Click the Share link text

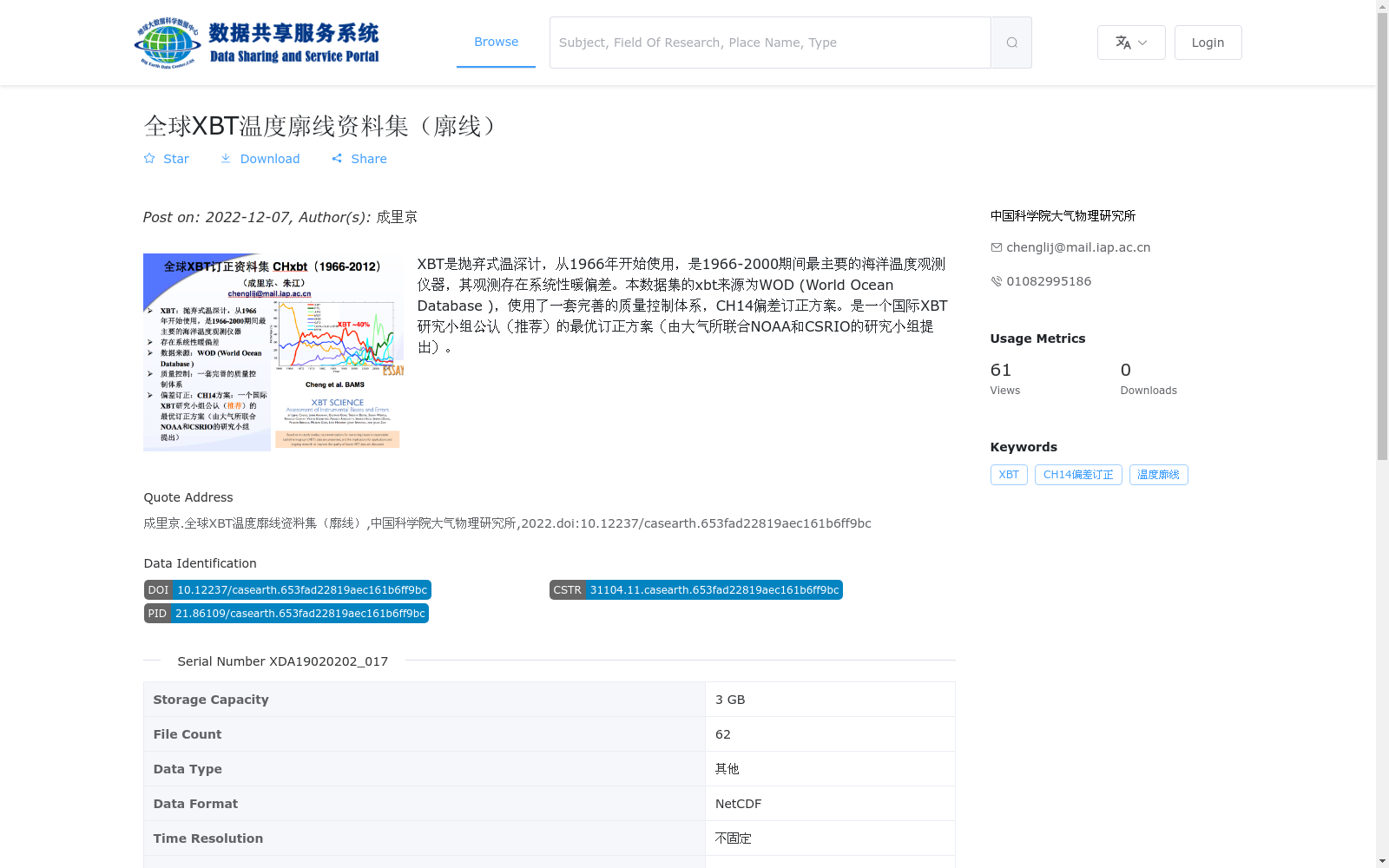point(369,159)
